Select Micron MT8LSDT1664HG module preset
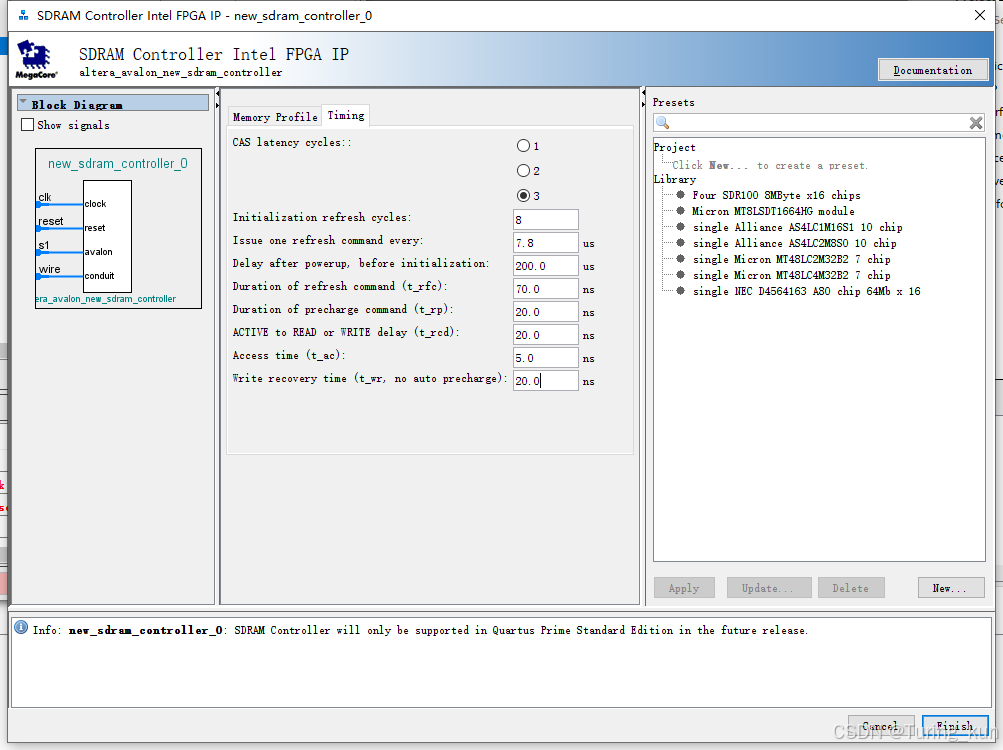Viewport: 1003px width, 750px height. point(773,211)
